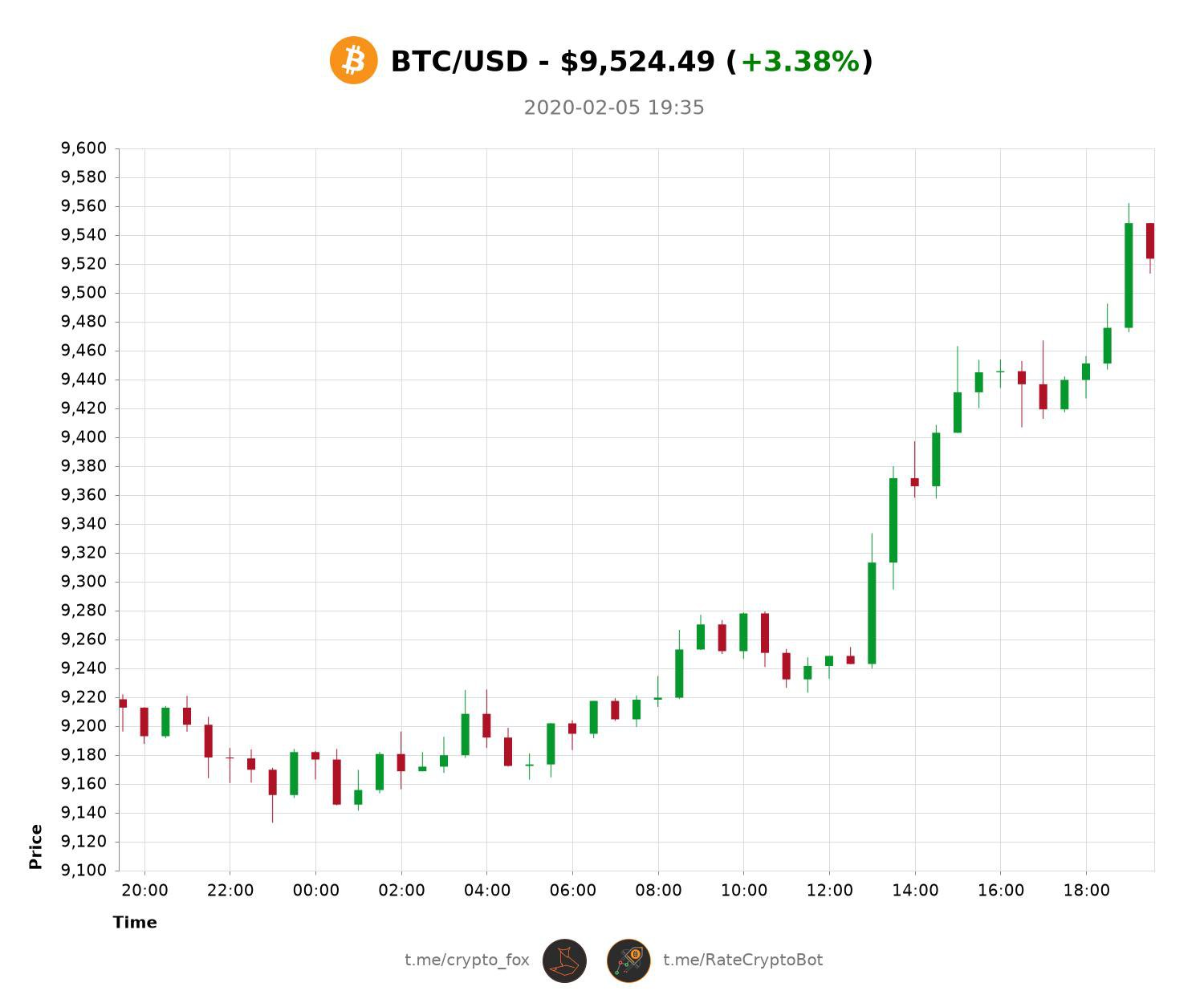The width and height of the screenshot is (1204, 1003).
Task: Select the BTC/USD price title text
Action: point(554,62)
